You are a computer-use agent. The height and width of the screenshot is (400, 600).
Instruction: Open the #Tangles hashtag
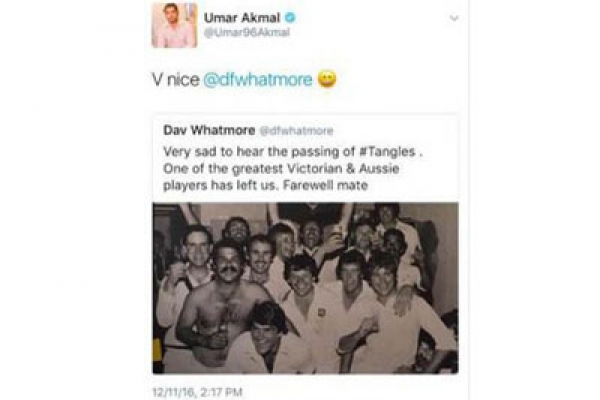click(388, 152)
